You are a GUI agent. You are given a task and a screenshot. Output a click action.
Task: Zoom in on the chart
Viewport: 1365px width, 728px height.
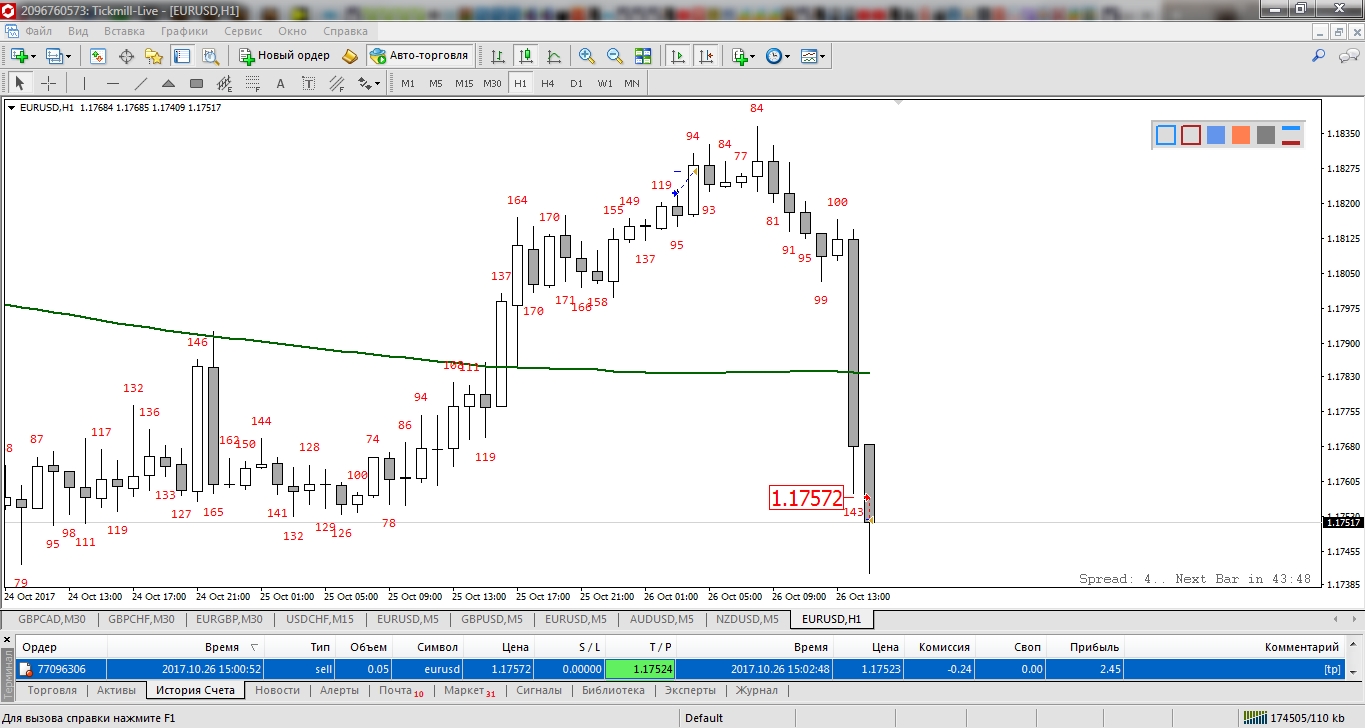[587, 56]
